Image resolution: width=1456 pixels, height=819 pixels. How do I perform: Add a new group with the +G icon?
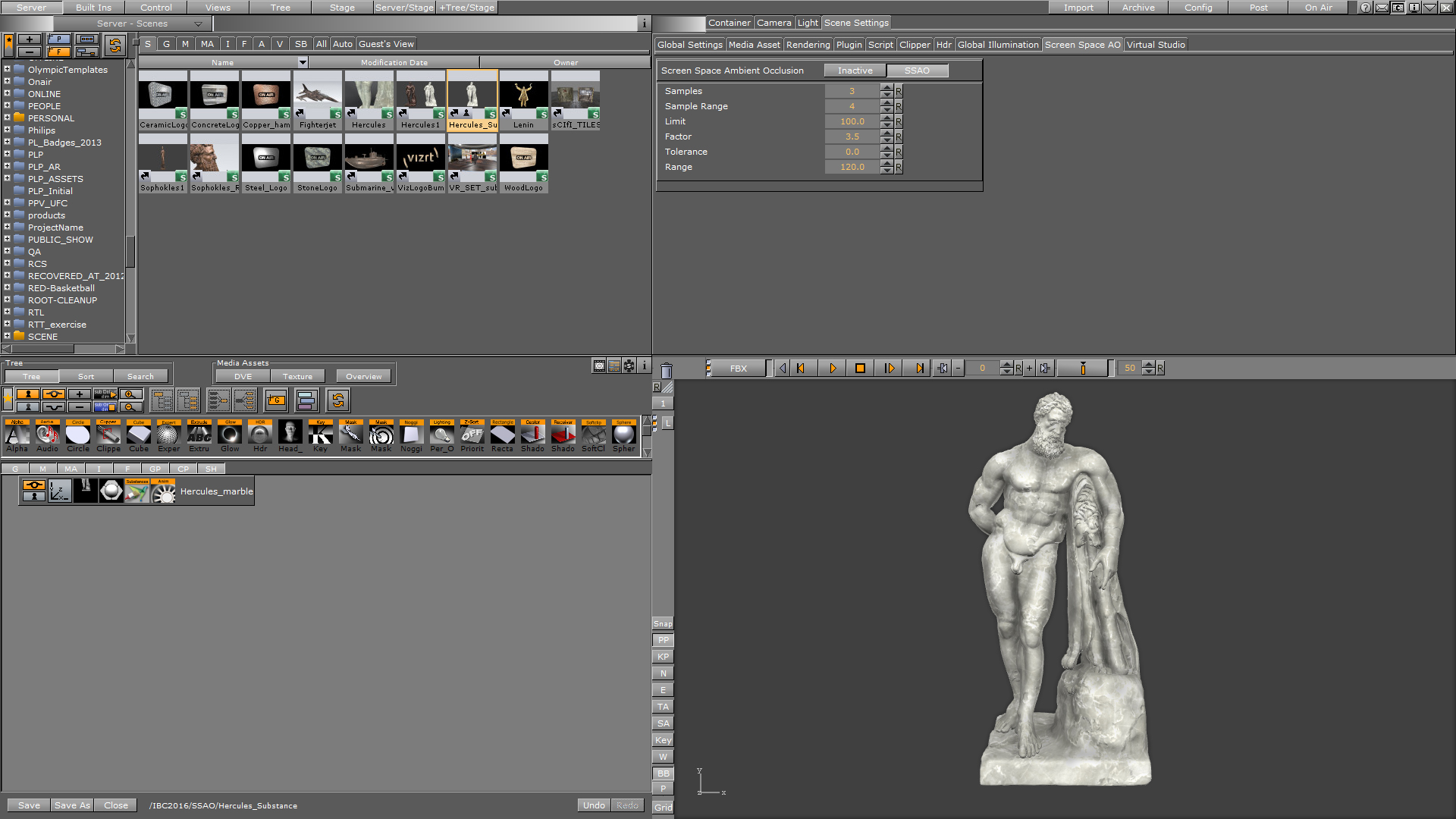click(276, 400)
